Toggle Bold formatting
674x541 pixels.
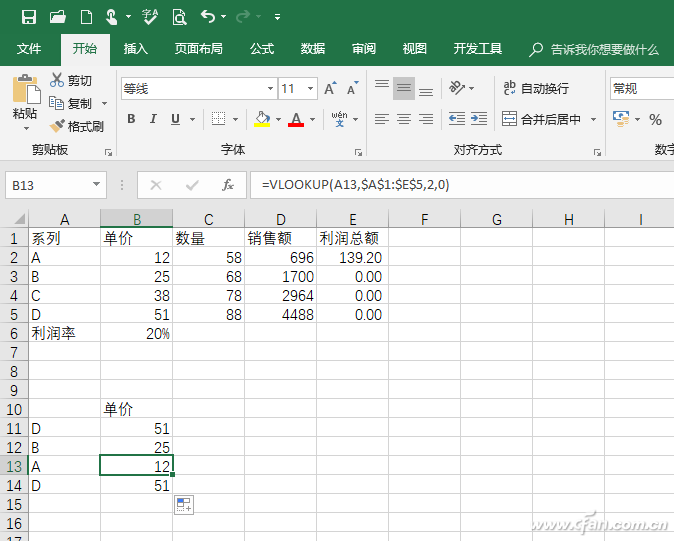[x=131, y=119]
